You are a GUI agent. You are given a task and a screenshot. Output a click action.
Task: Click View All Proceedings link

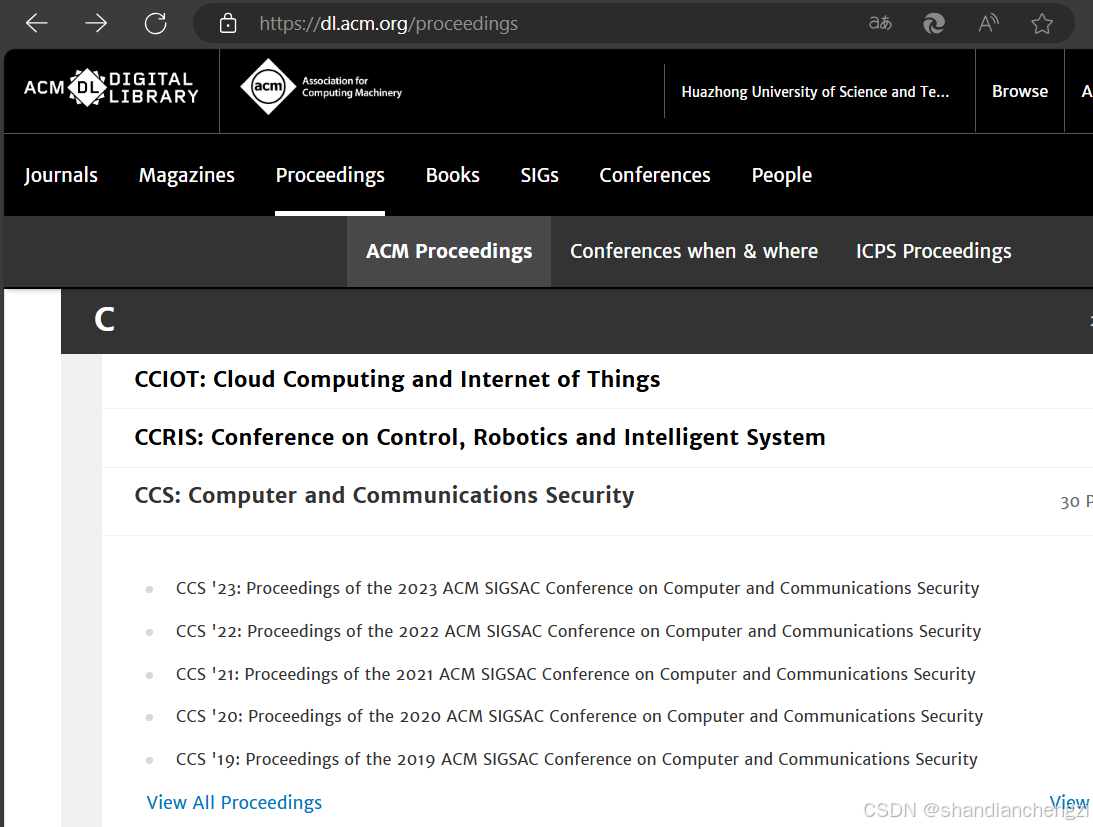[234, 803]
